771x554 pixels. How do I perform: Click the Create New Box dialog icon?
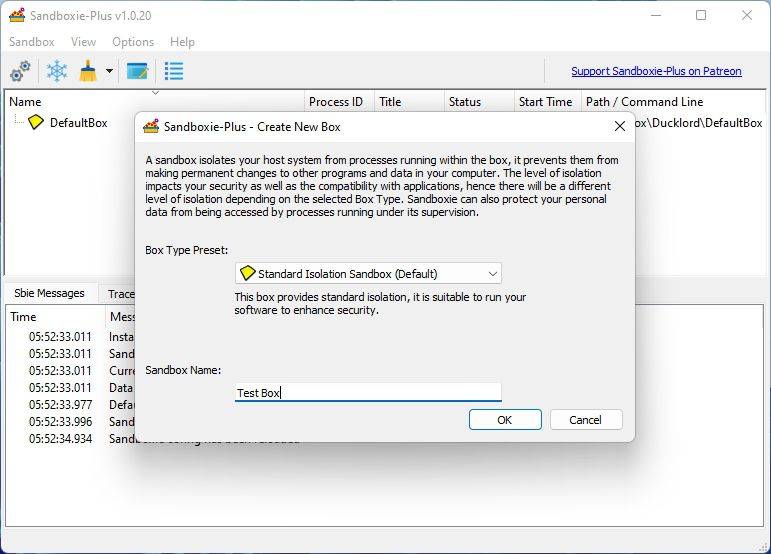(x=151, y=126)
